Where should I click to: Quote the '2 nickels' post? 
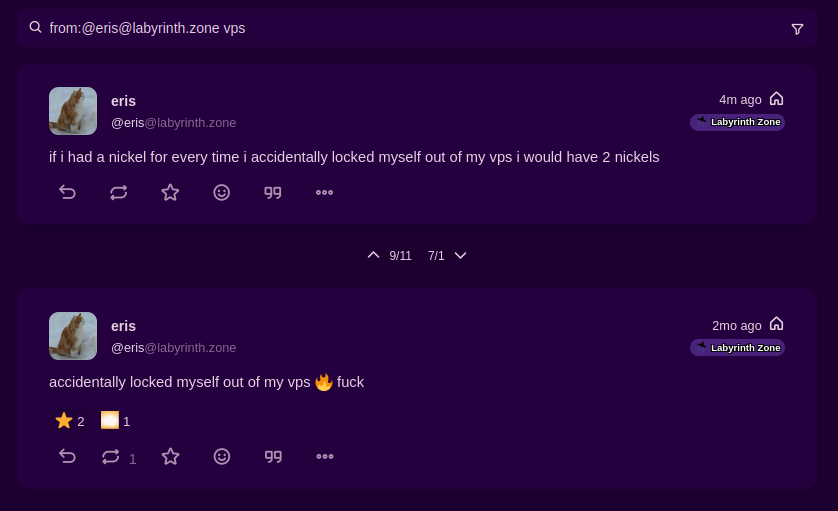click(x=273, y=192)
